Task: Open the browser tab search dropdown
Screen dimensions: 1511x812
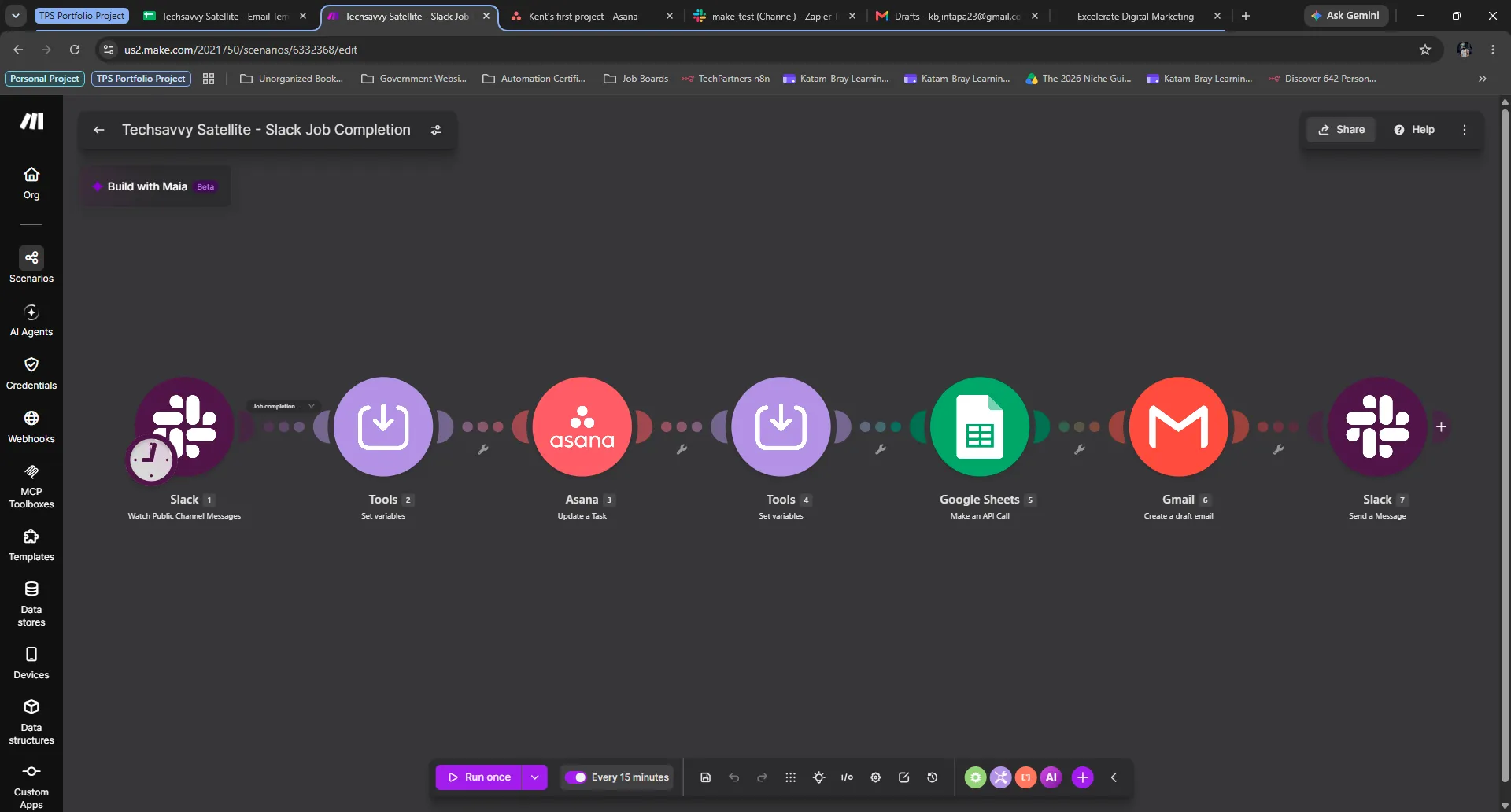Action: 16,16
